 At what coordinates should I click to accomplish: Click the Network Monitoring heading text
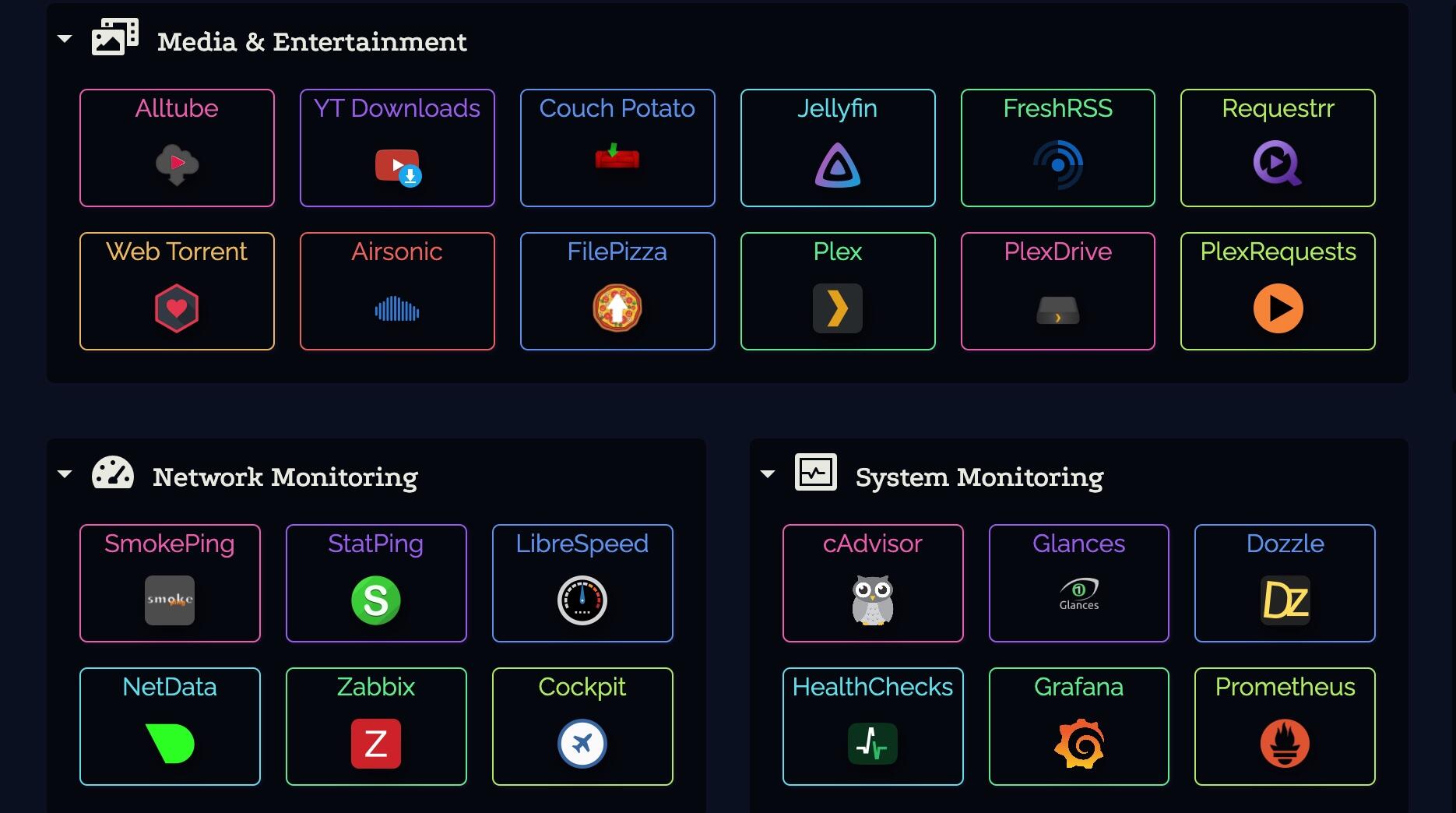285,477
